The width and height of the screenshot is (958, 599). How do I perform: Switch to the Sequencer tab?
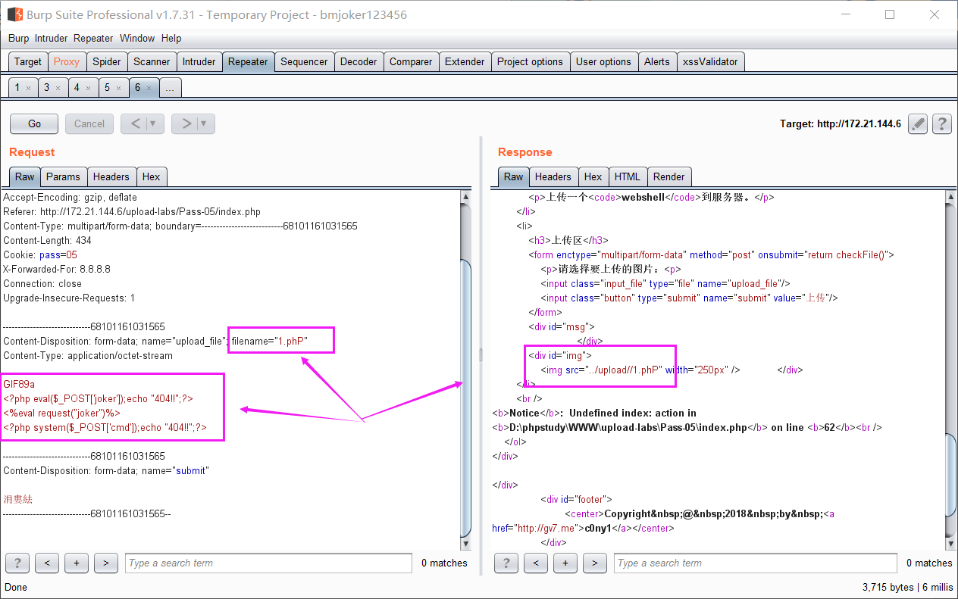(304, 62)
